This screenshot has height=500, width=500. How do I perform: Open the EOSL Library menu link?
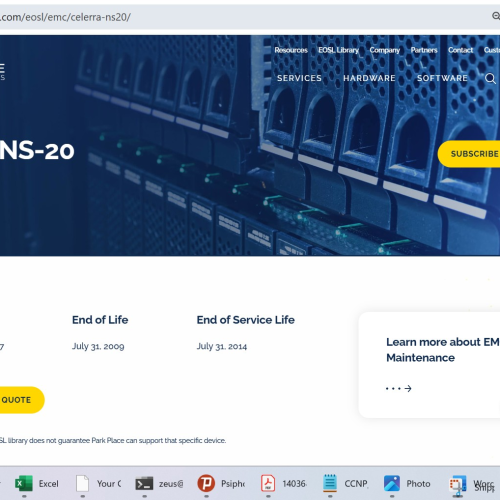338,50
